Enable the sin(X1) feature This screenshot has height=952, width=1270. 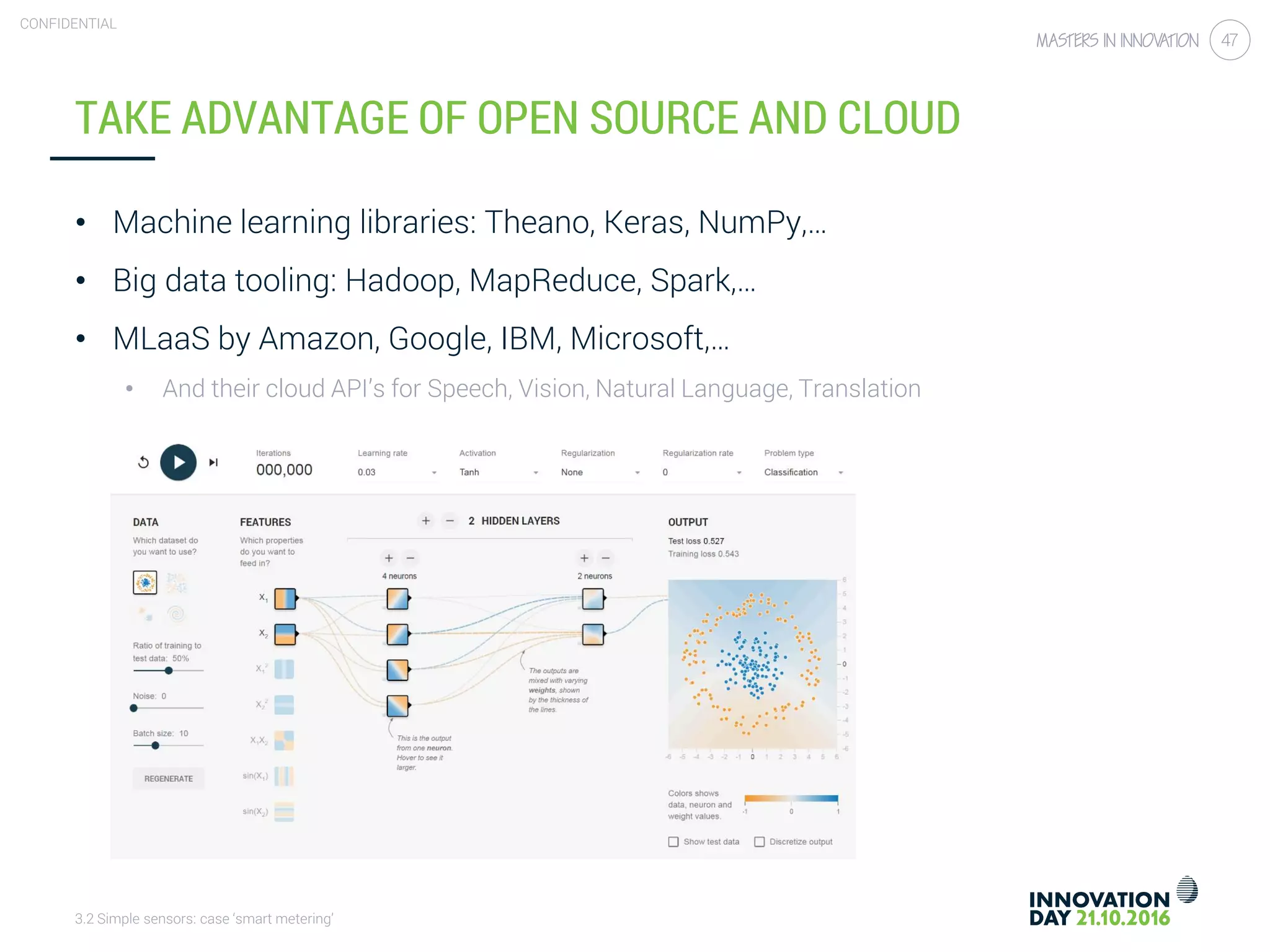[284, 776]
